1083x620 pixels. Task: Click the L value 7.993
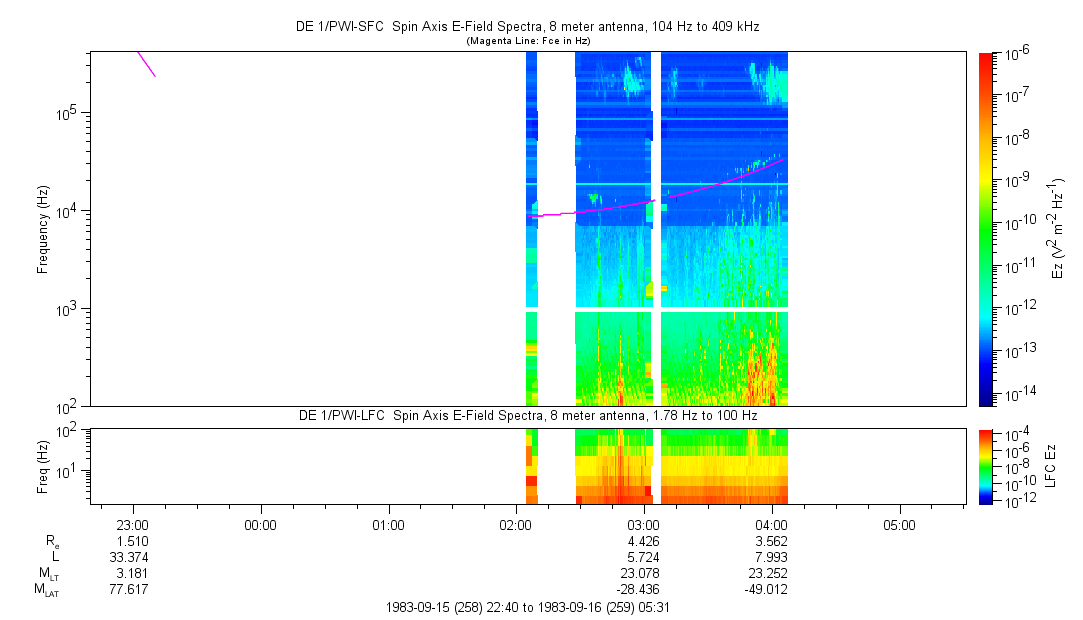coord(771,557)
